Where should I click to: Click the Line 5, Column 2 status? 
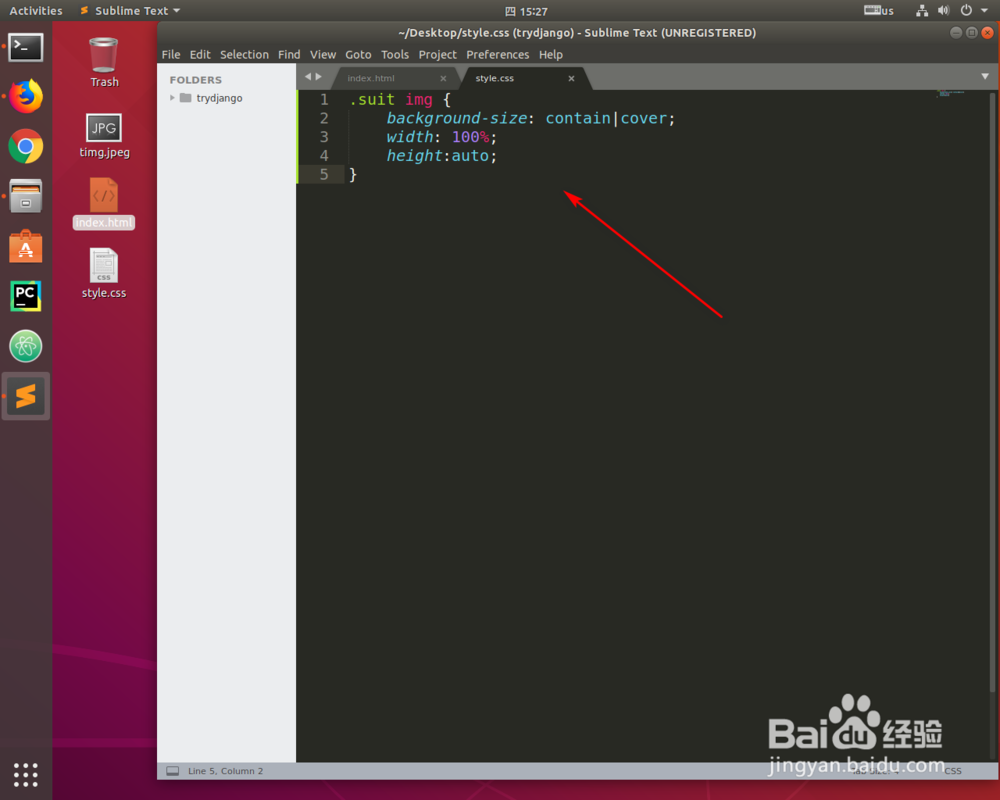225,771
